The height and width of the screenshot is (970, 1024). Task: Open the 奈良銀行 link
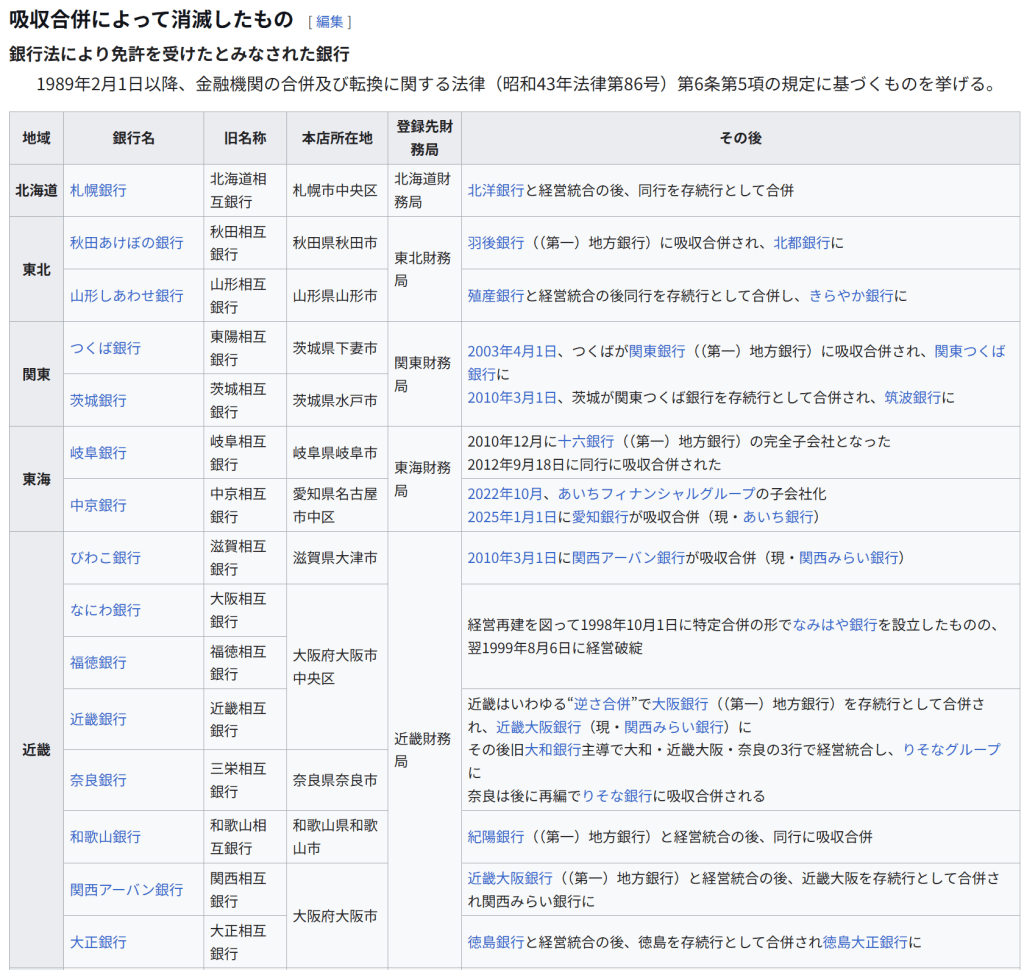[98, 780]
